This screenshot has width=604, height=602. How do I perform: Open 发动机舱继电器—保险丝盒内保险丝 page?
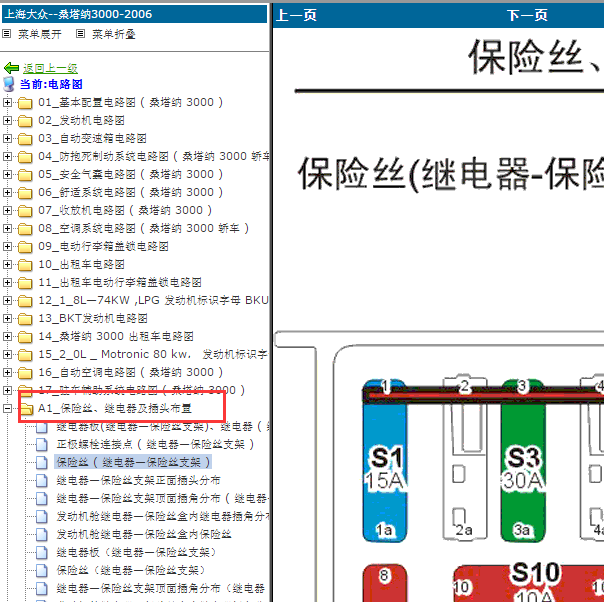point(144,535)
